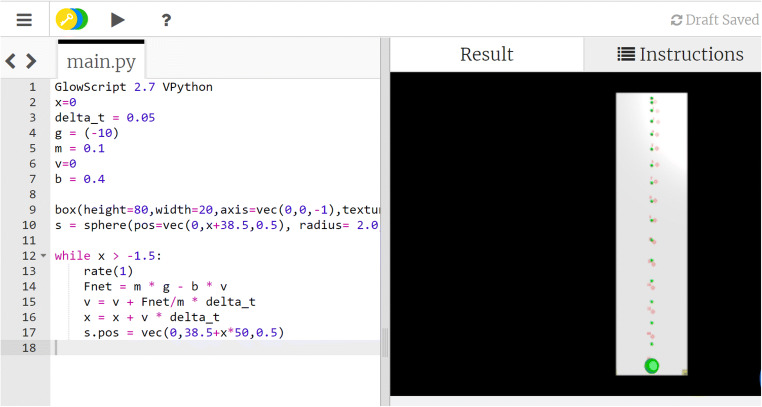This screenshot has height=407, width=762.
Task: Click line number 9 in the gutter
Action: click(32, 210)
